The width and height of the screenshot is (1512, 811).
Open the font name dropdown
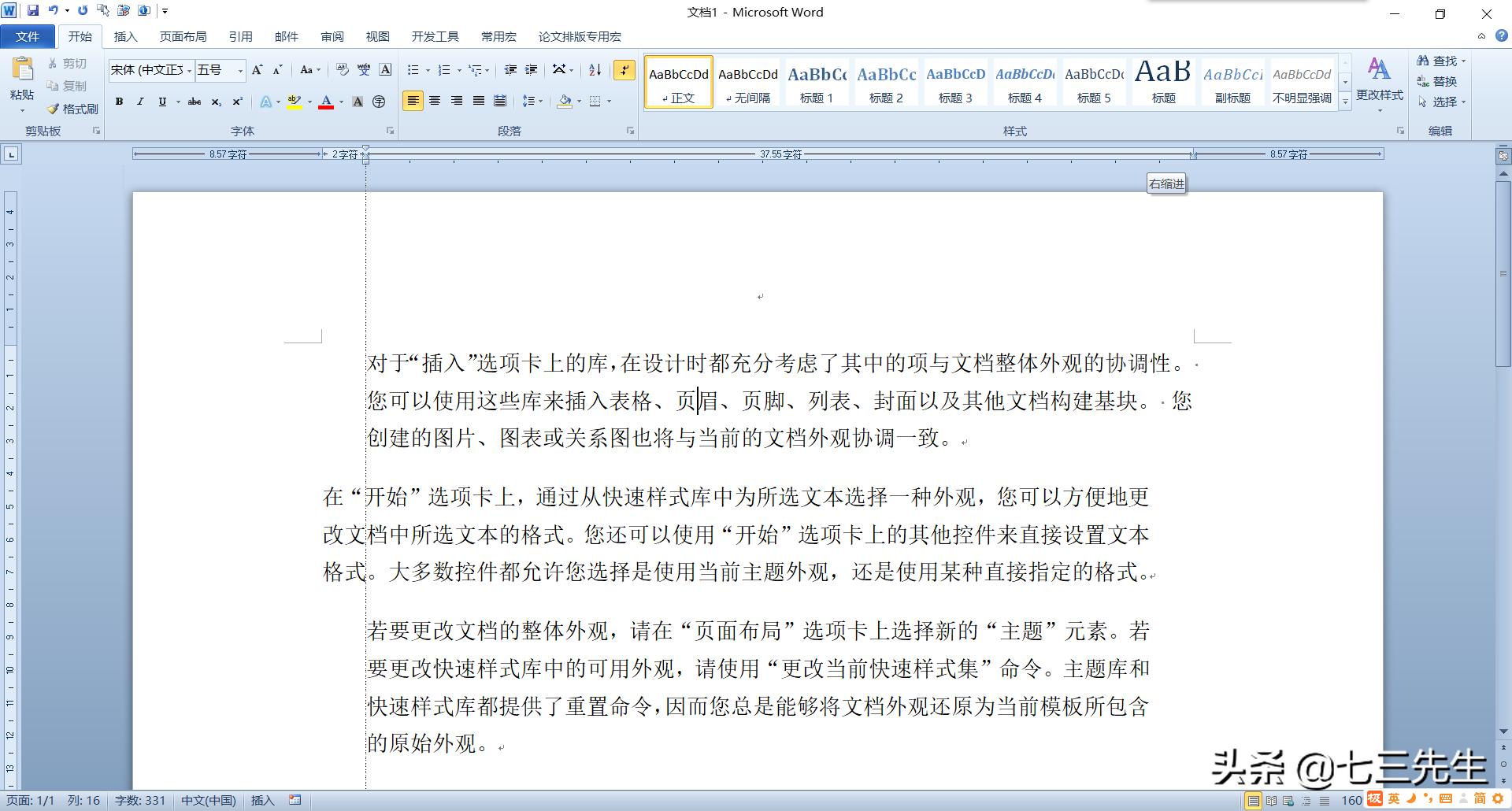(x=189, y=70)
